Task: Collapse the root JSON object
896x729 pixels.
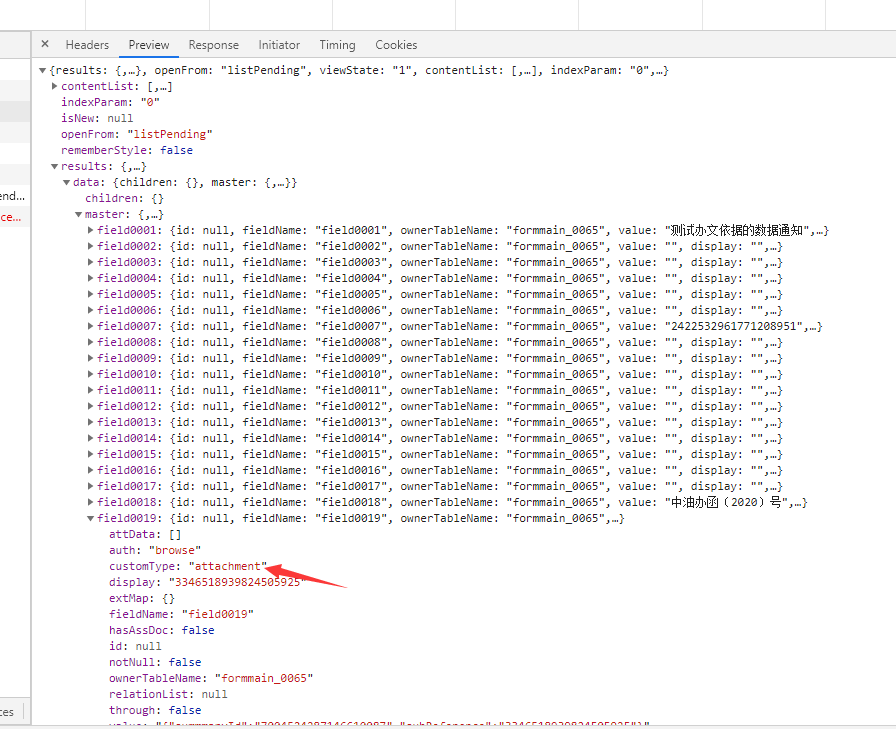Action: pyautogui.click(x=43, y=71)
